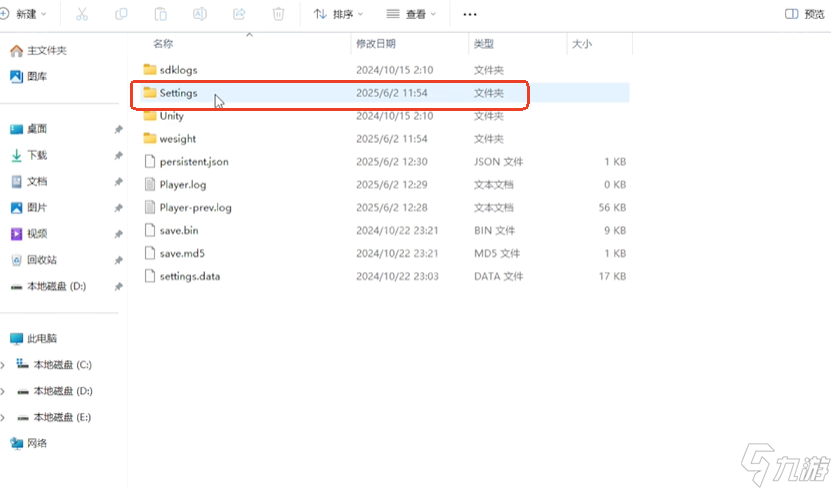Toggle the Preview (预览) pane

click(x=805, y=14)
